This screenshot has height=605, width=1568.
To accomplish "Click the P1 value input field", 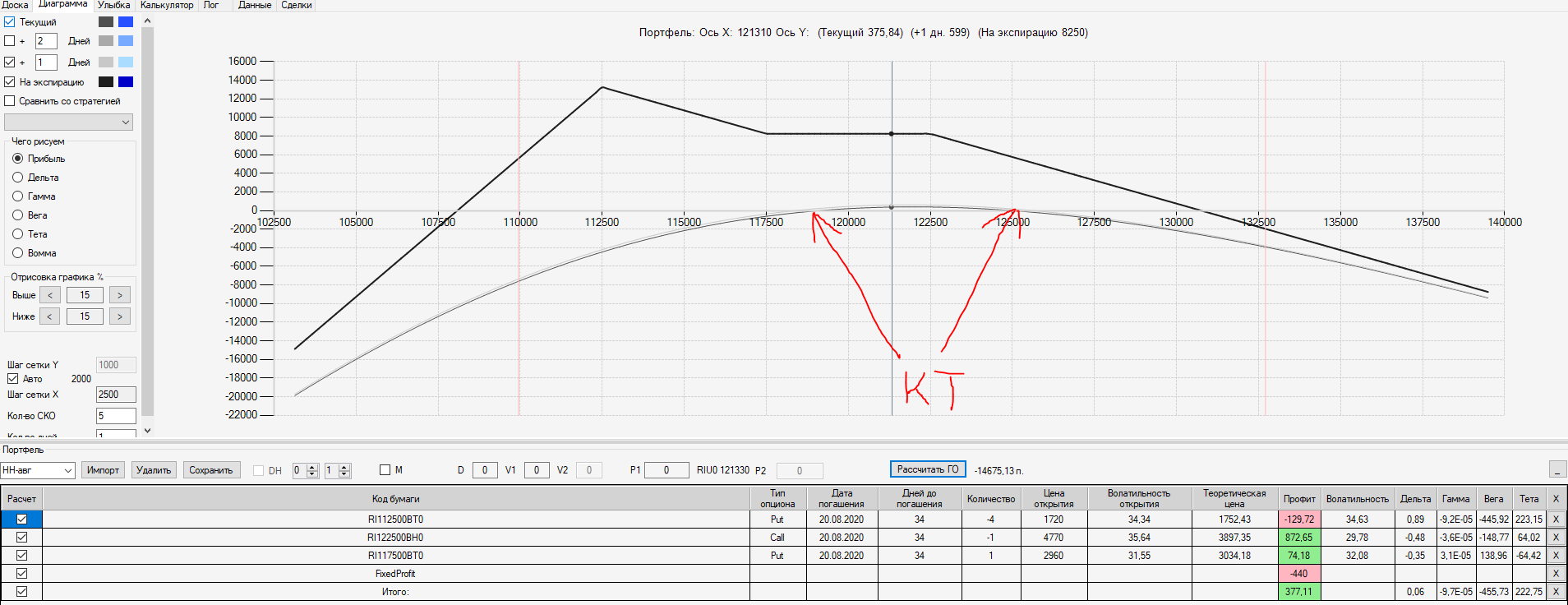I will point(666,470).
